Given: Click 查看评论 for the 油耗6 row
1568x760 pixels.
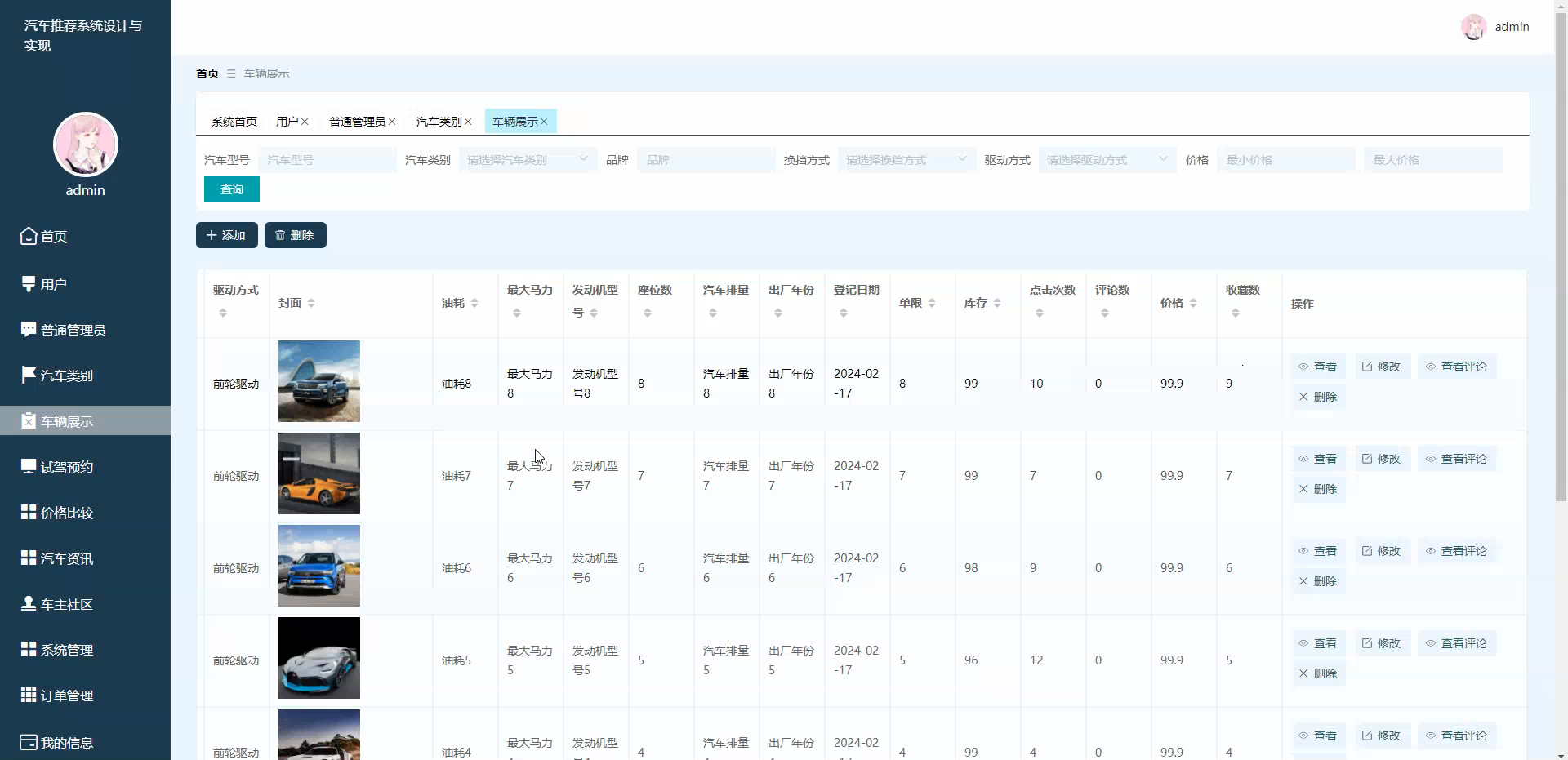Looking at the screenshot, I should tap(1457, 551).
